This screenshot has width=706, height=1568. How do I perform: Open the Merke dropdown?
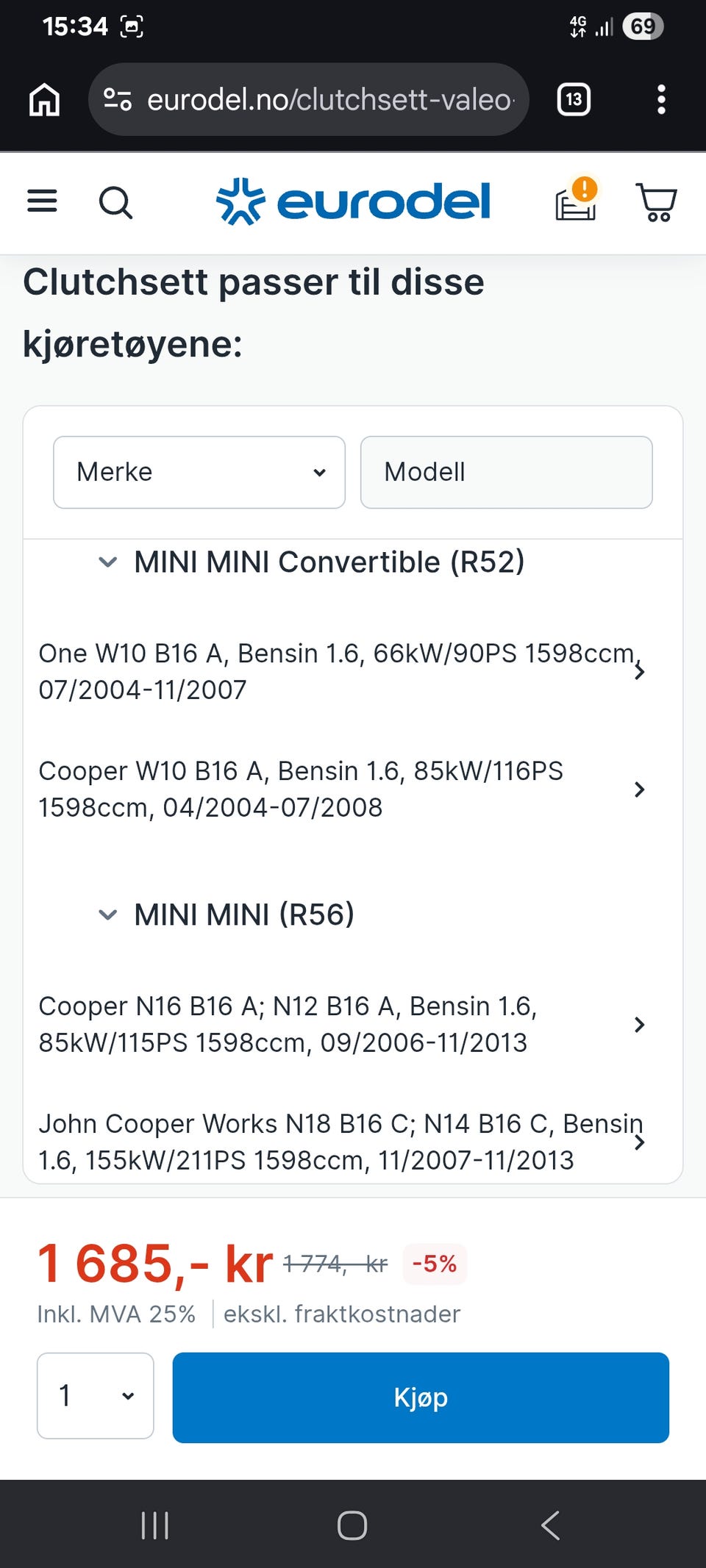click(199, 472)
